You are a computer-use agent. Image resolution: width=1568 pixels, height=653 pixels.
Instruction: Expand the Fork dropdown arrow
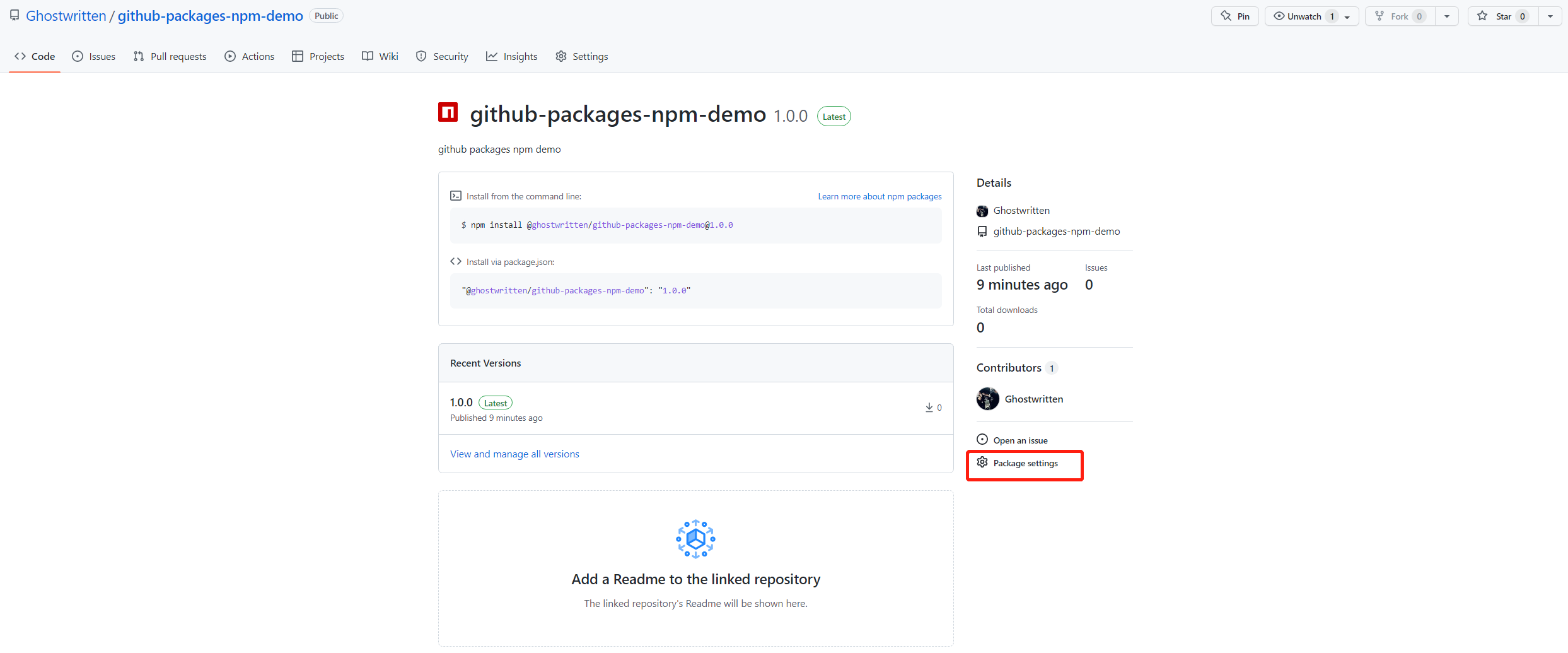point(1447,16)
